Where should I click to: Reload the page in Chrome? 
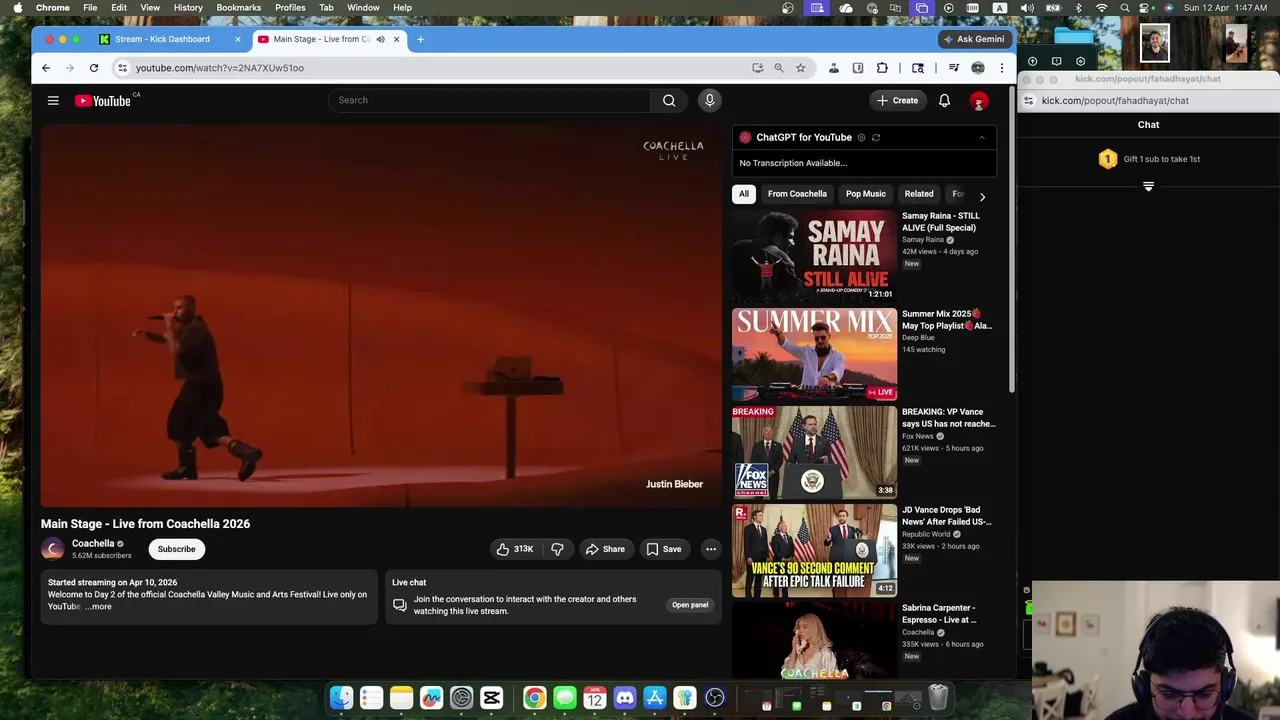point(94,68)
